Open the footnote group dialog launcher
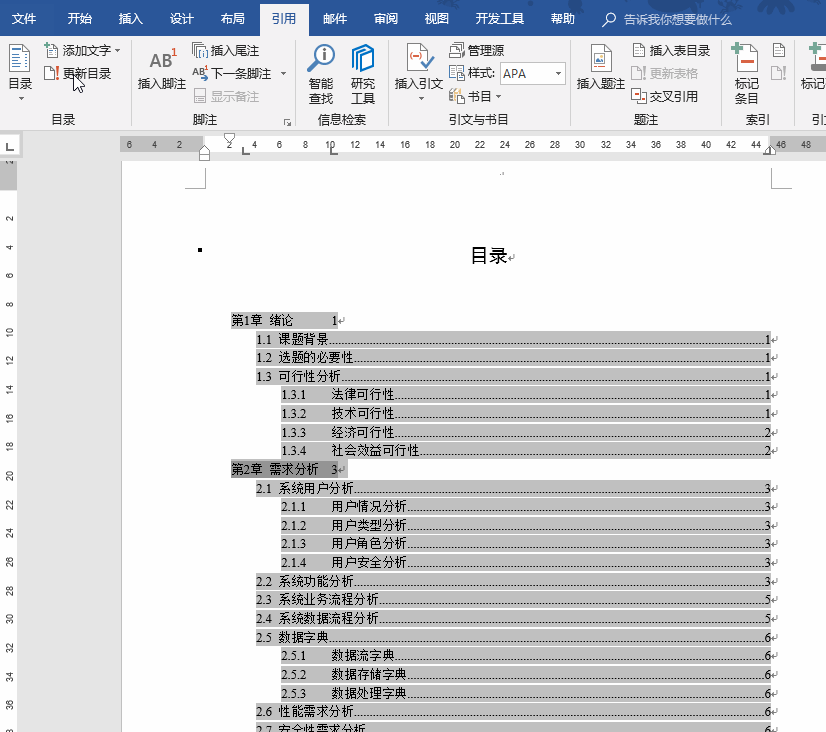Image resolution: width=826 pixels, height=732 pixels. click(x=287, y=122)
